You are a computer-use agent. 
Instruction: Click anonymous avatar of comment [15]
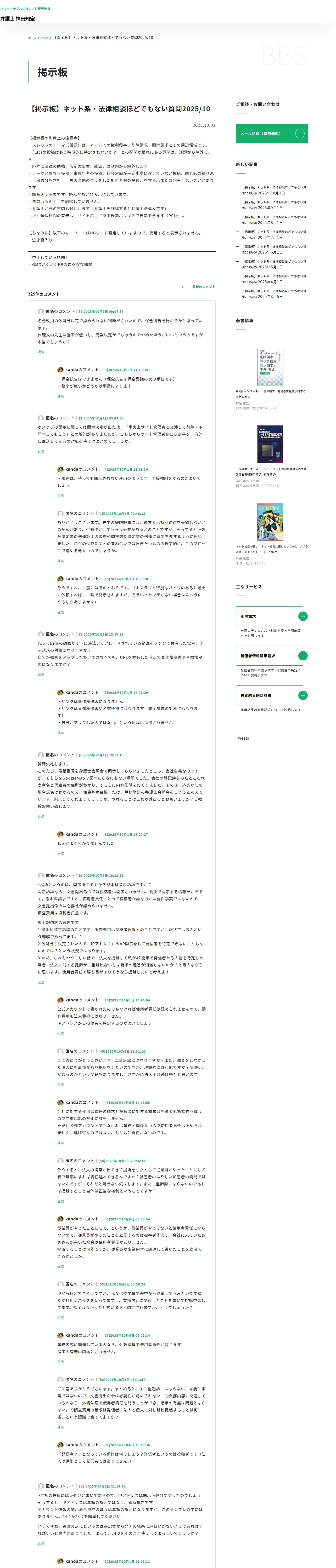point(60,513)
